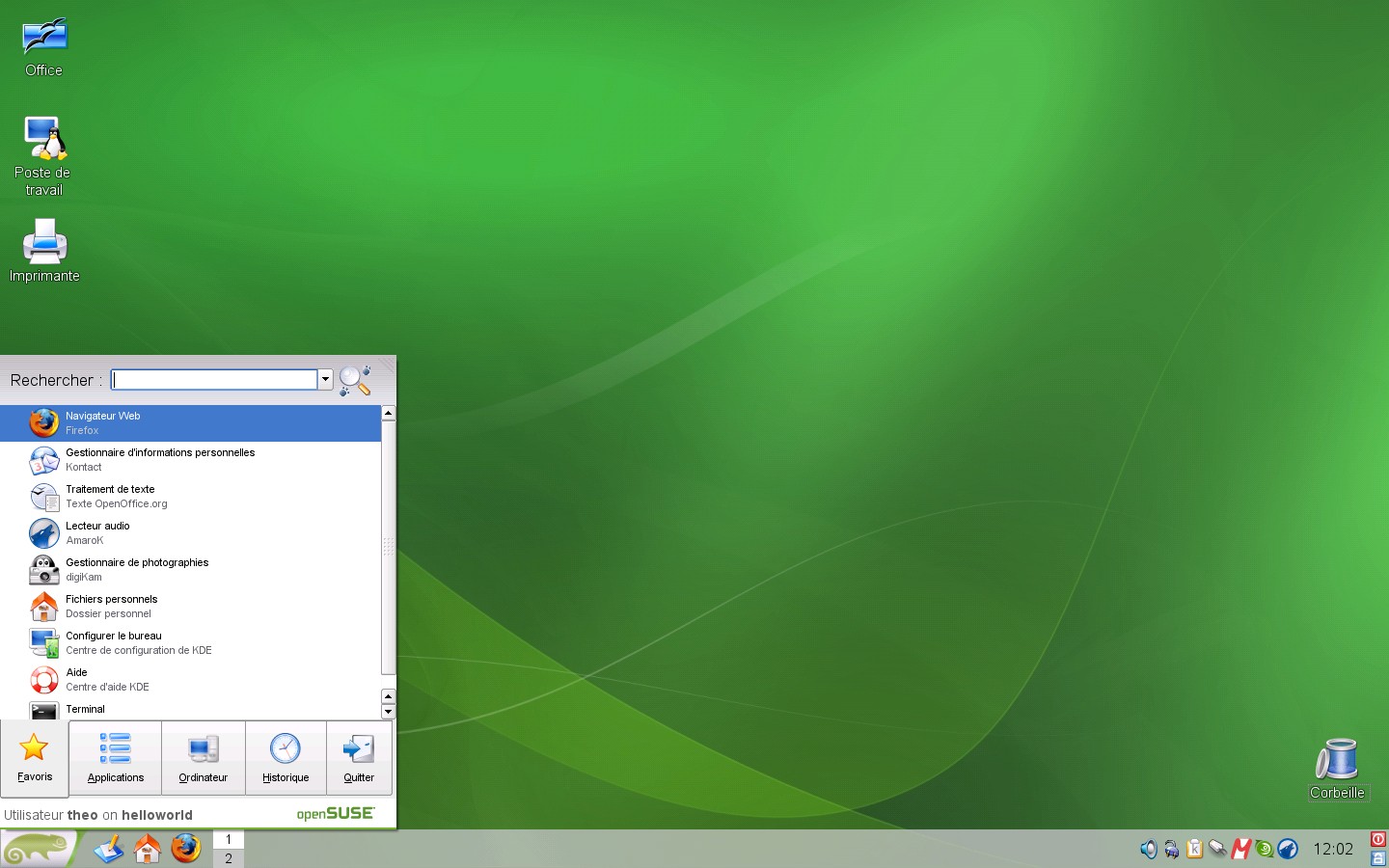
Task: Click the red M tray icon
Action: (1240, 849)
